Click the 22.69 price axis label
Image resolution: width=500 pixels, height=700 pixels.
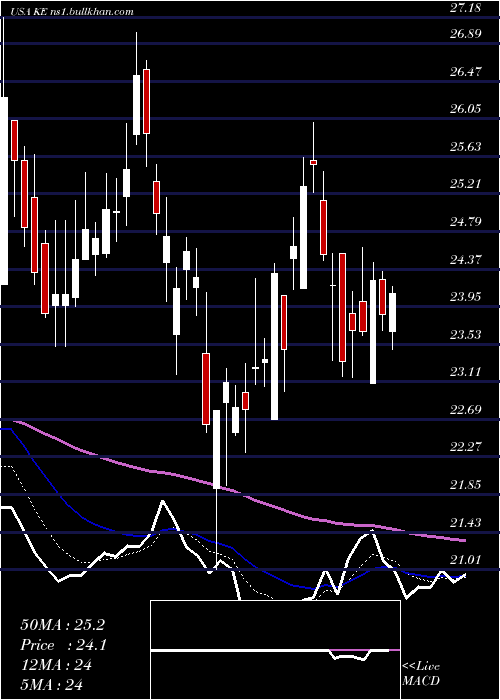coord(466,409)
